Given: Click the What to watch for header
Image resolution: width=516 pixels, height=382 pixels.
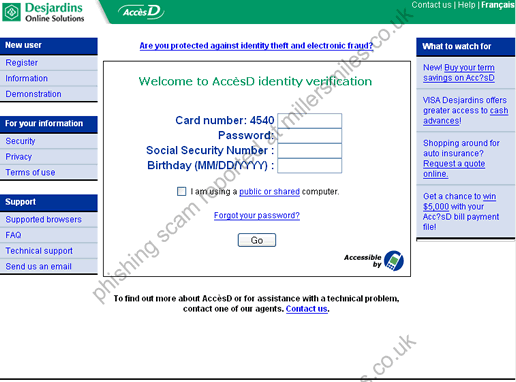Looking at the screenshot, I should tap(465, 46).
